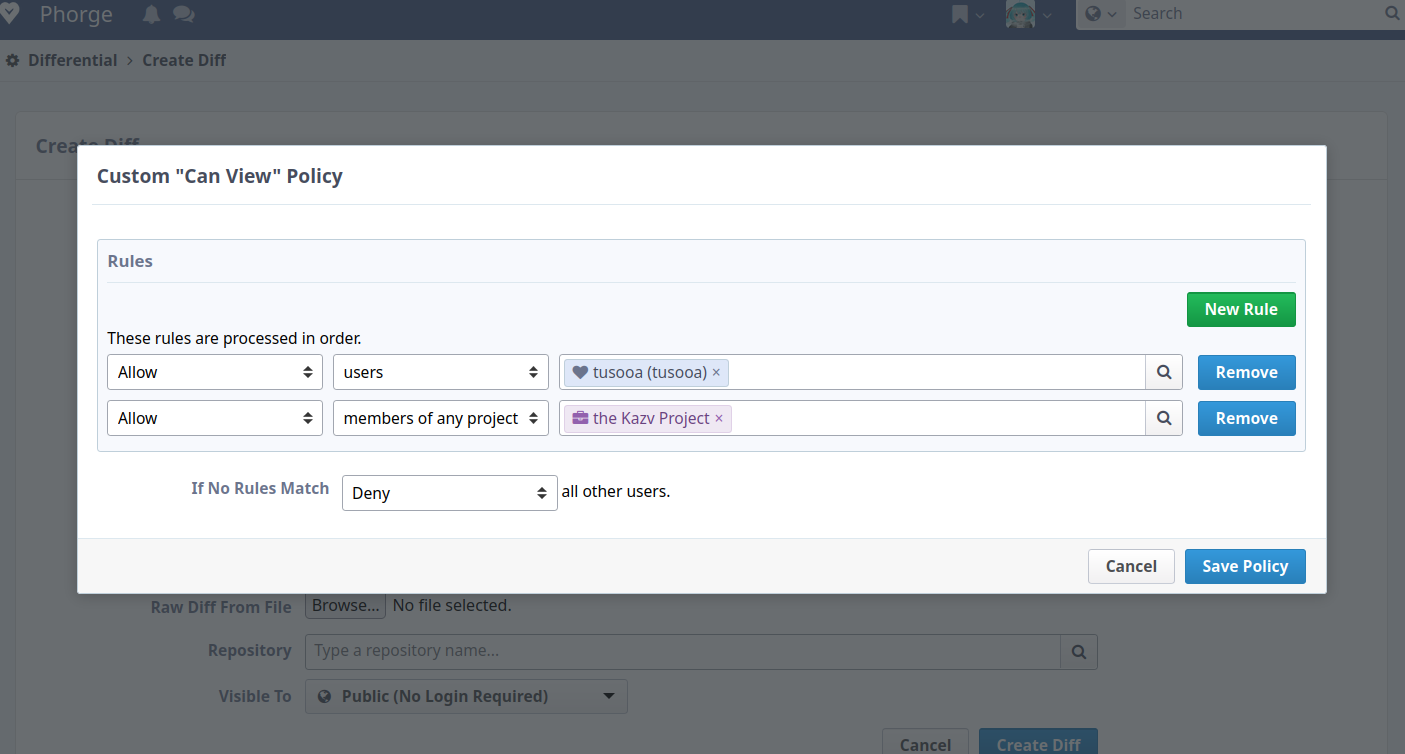
Task: Remove the Kazv Project rule row
Action: tap(1246, 418)
